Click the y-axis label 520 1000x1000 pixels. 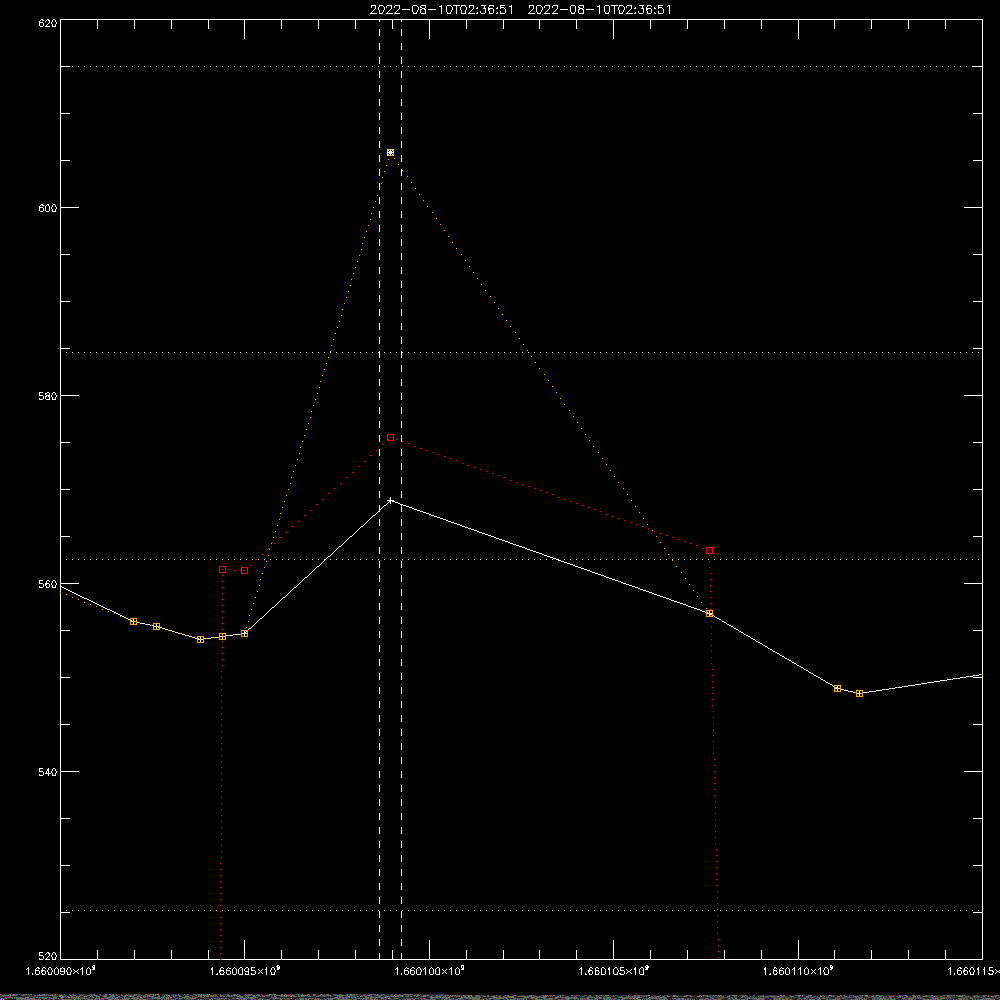[x=48, y=957]
